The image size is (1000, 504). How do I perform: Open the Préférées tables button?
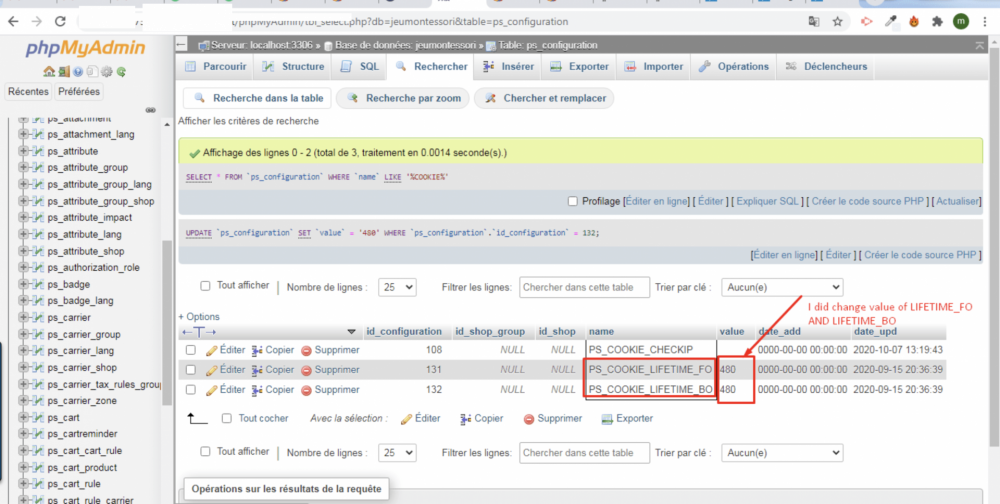[x=79, y=92]
